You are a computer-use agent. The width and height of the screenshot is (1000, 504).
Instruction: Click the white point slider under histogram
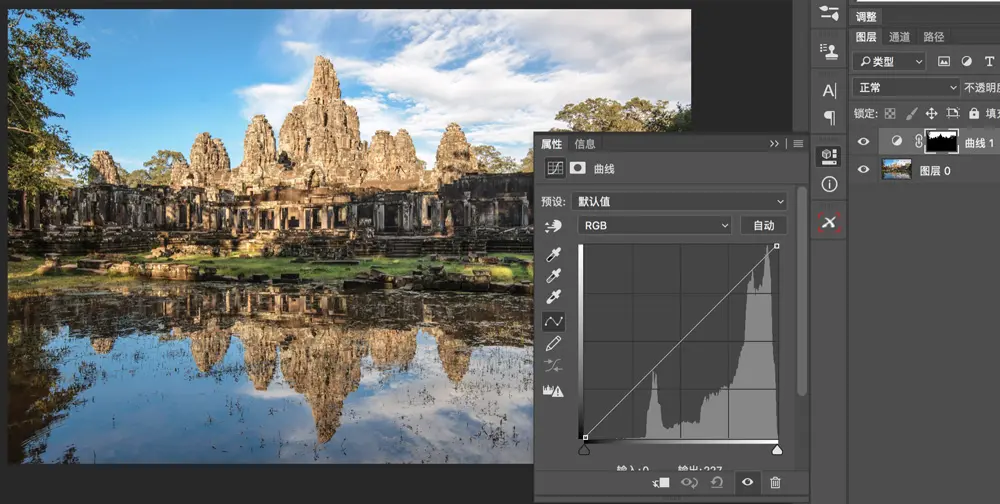coord(777,450)
